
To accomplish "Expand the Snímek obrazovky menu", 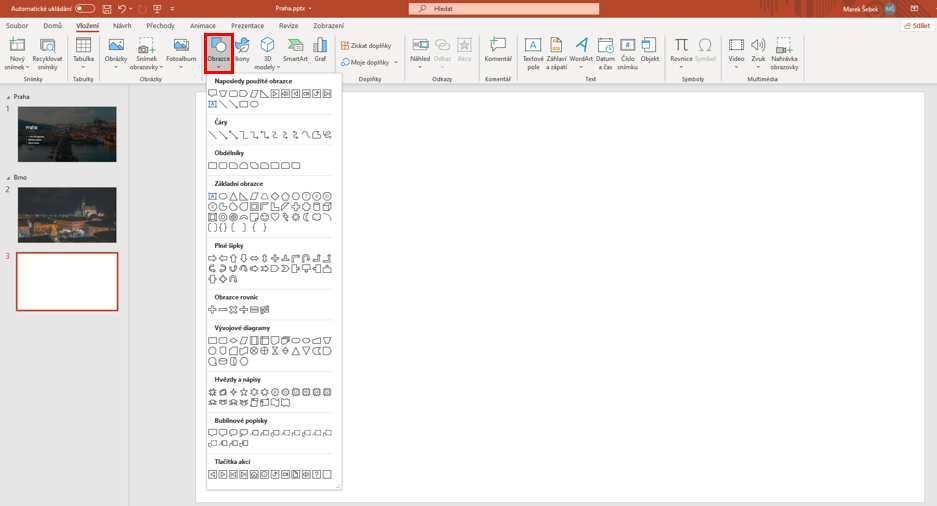I will coord(162,67).
